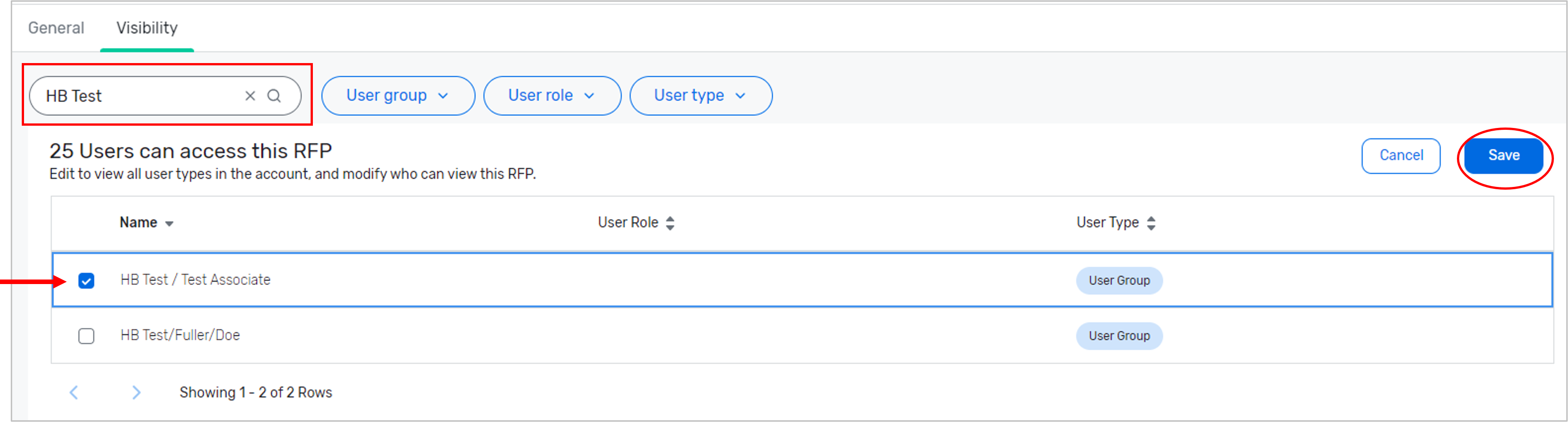Click the User Group badge beside Test Associate

(1119, 280)
